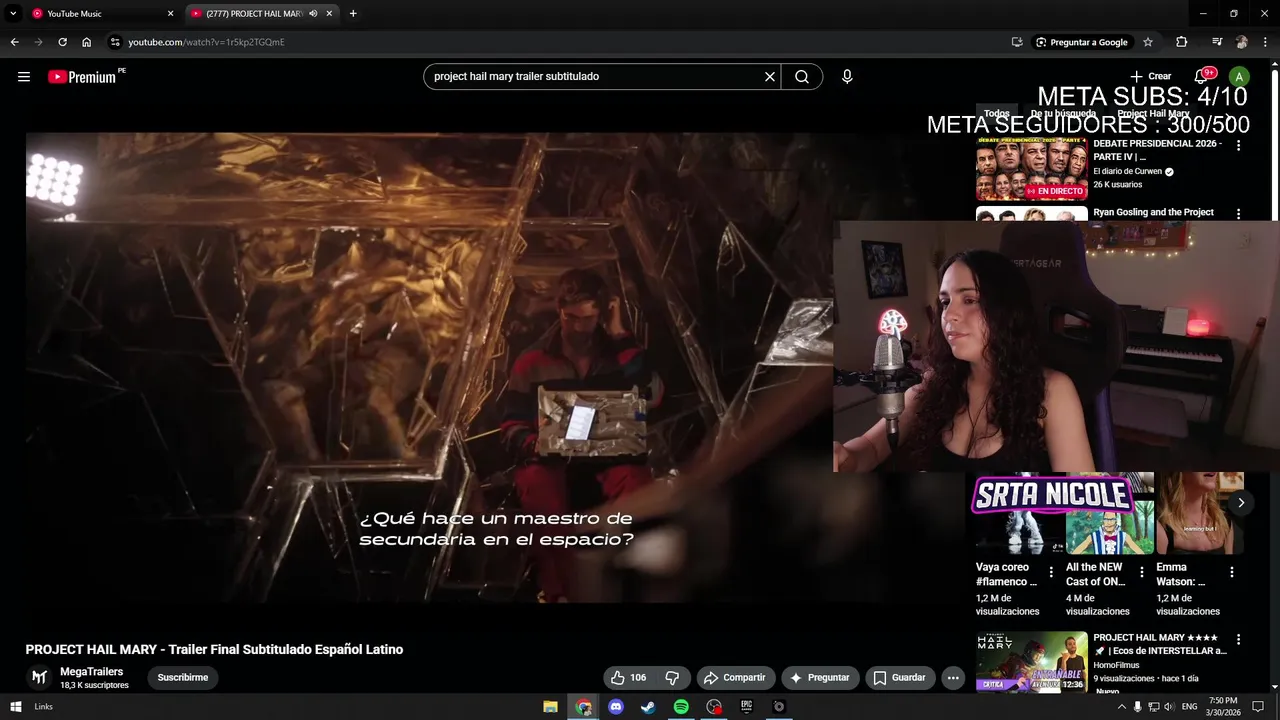
Task: Save the video with Guardar
Action: tap(900, 678)
